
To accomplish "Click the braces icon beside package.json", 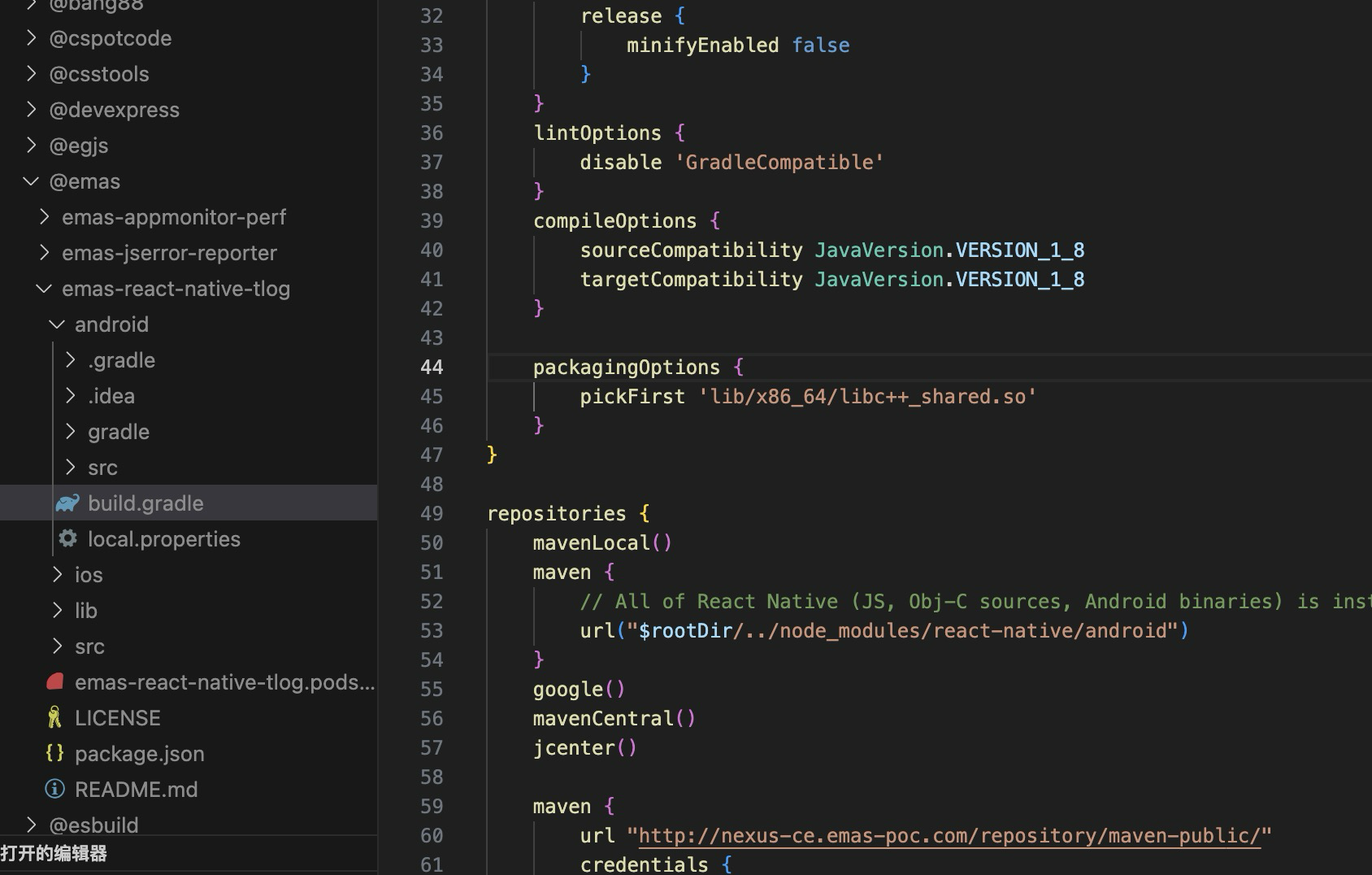I will (54, 753).
